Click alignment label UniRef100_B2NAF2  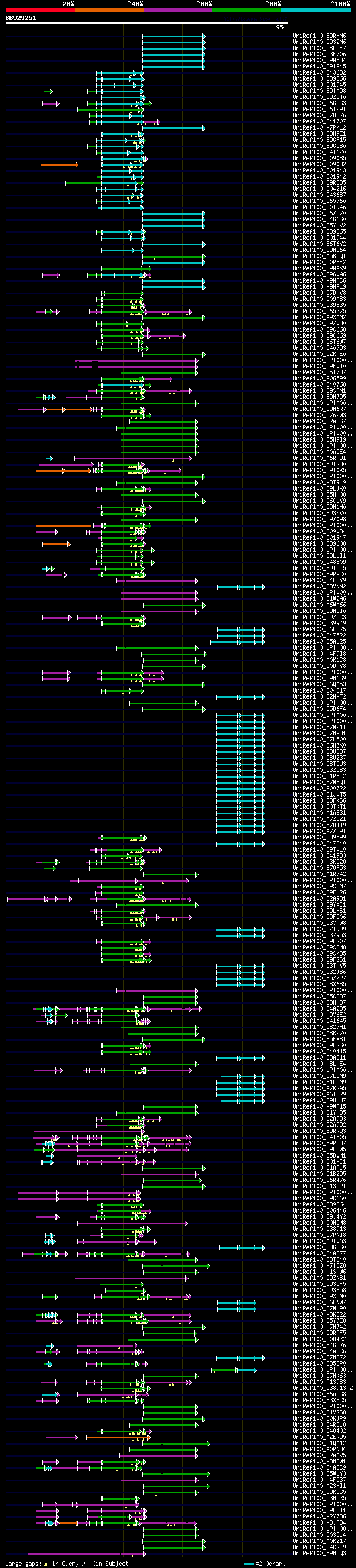pos(319,697)
